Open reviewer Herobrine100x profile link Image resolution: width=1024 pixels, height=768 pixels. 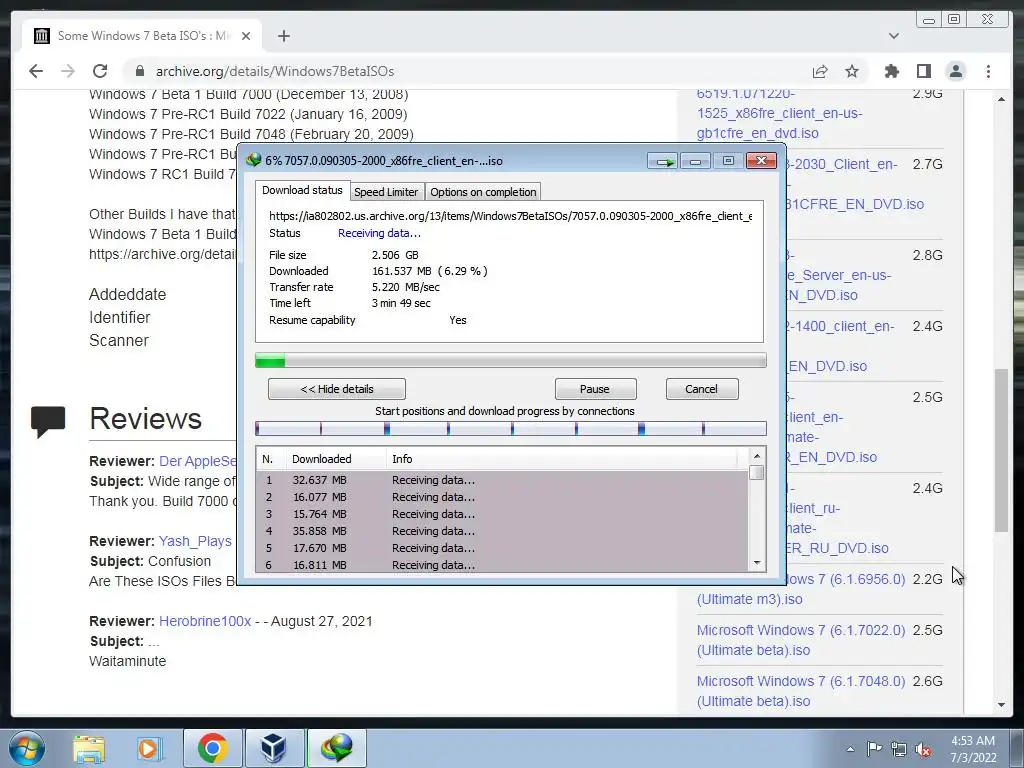205,621
